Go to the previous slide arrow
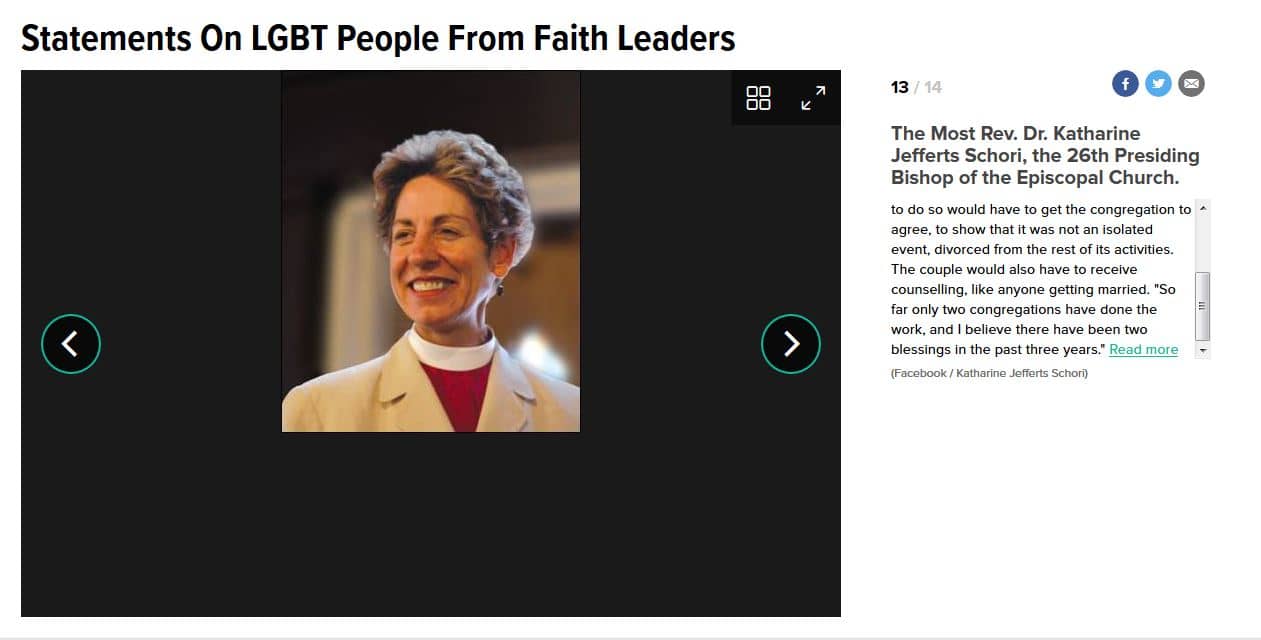Screen dimensions: 1261x640 [x=71, y=344]
